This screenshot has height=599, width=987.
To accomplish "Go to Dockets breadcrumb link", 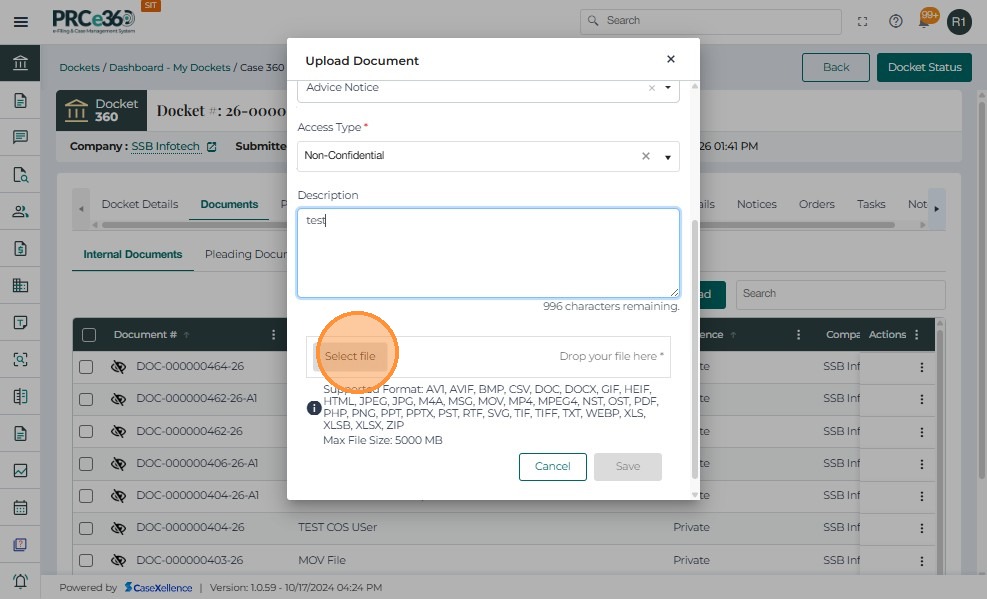I will [79, 67].
